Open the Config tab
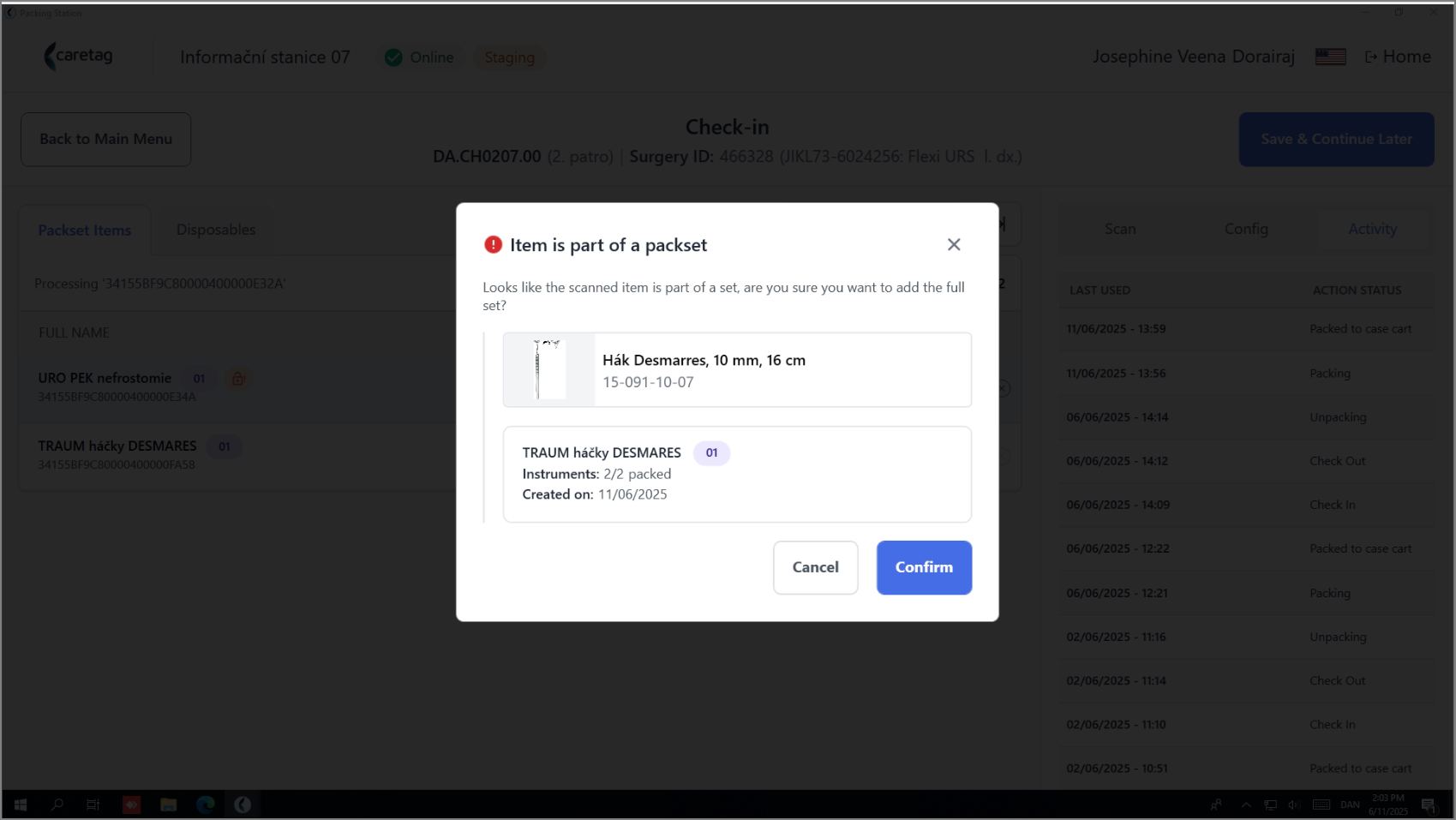The width and height of the screenshot is (1456, 820). point(1246,229)
